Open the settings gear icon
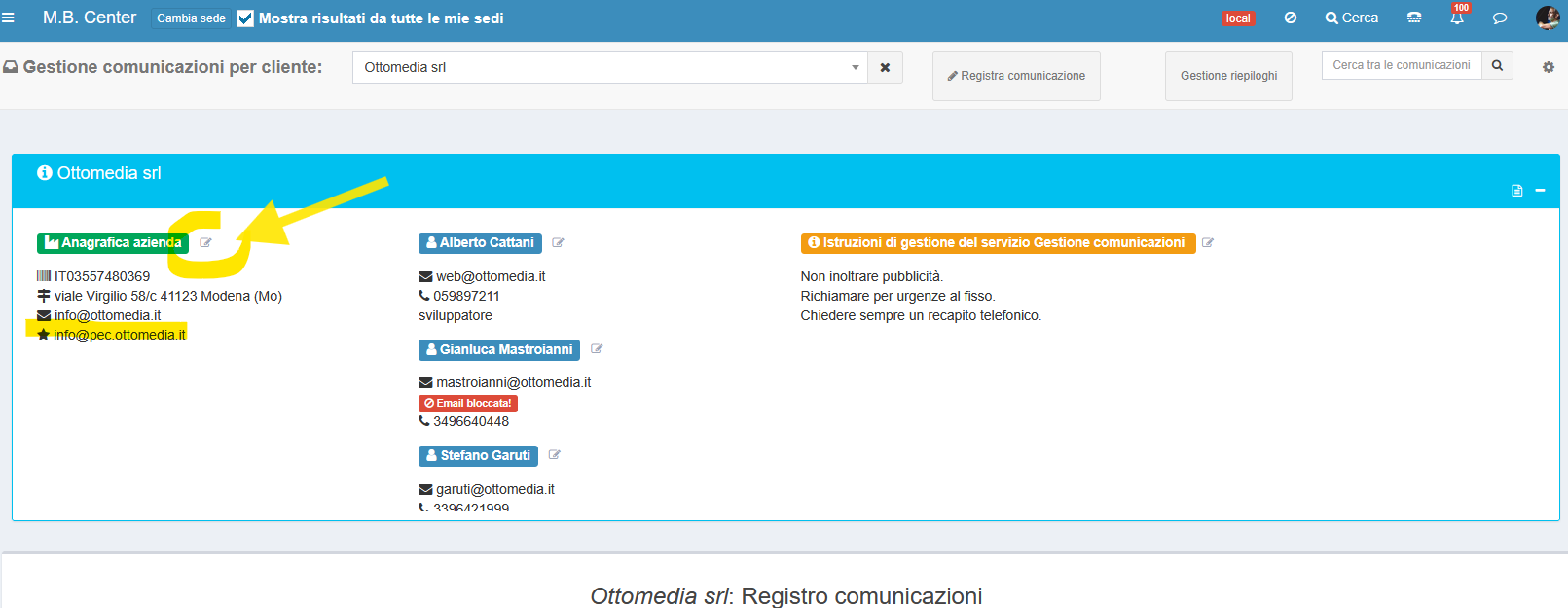The height and width of the screenshot is (608, 1568). pyautogui.click(x=1549, y=67)
